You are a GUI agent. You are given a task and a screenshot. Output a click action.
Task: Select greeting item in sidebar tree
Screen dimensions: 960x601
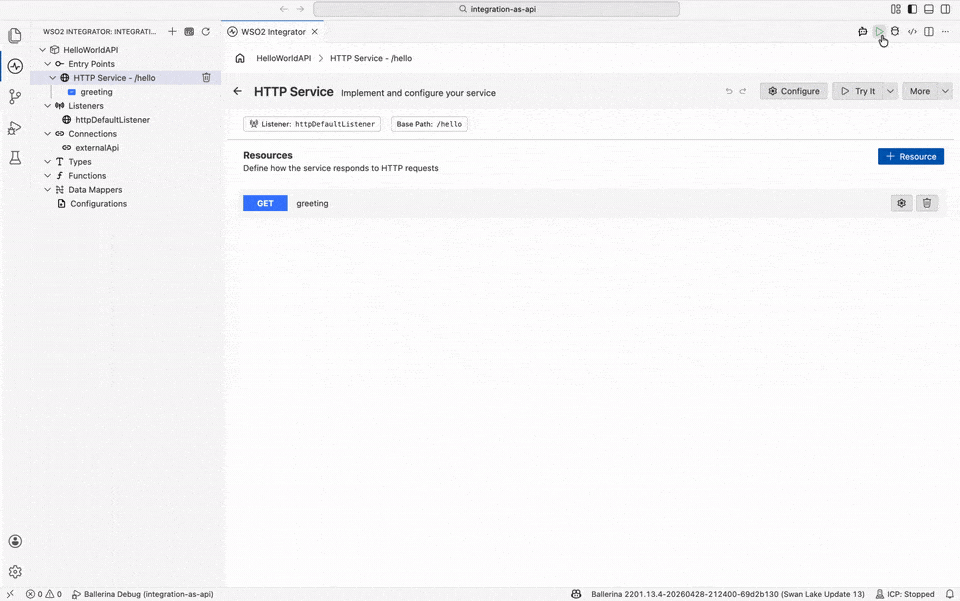click(x=96, y=92)
